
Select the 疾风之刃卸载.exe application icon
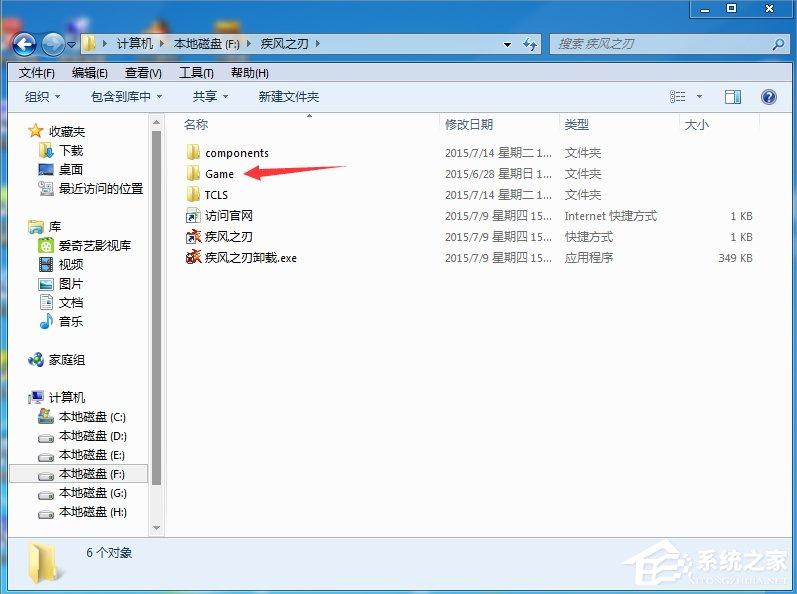tap(193, 258)
